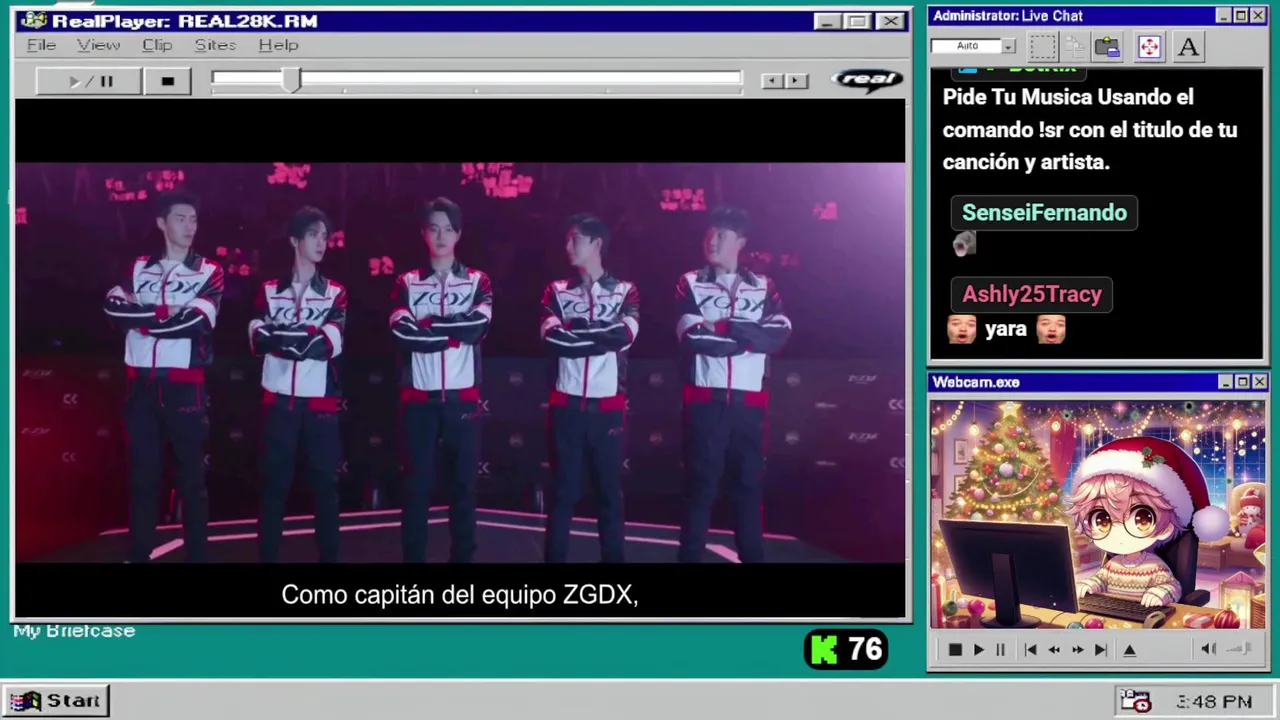This screenshot has width=1280, height=720.
Task: Stop playback in RealPlayer
Action: point(167,81)
